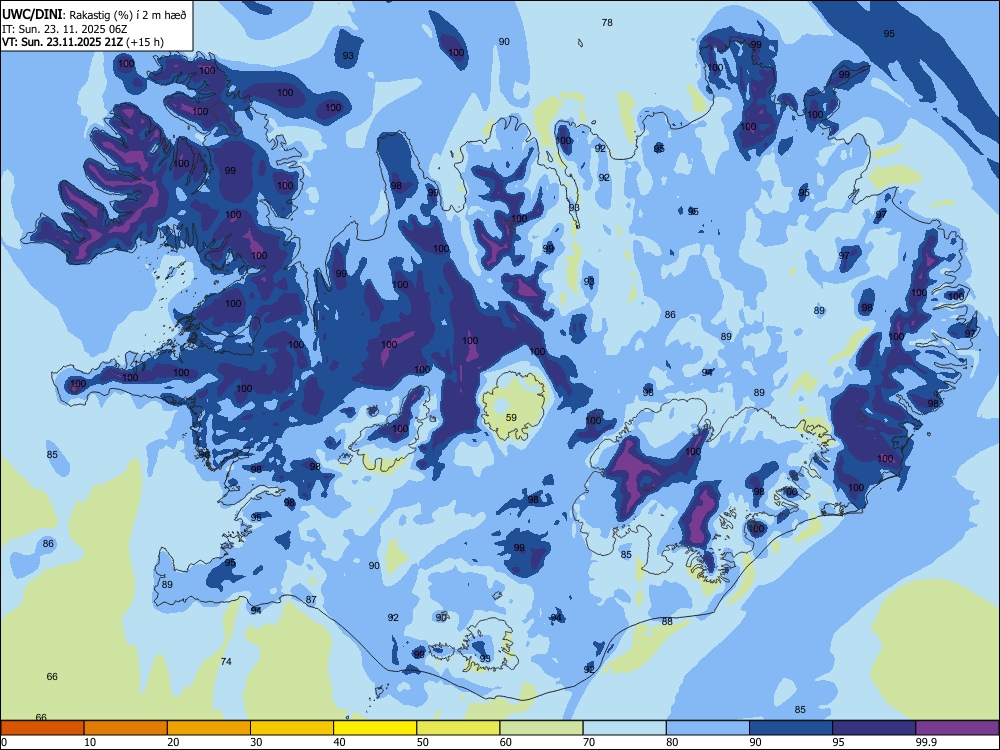Pick the light green 60–70 legend swatch
Viewport: 1000px width, 750px height.
pyautogui.click(x=541, y=728)
